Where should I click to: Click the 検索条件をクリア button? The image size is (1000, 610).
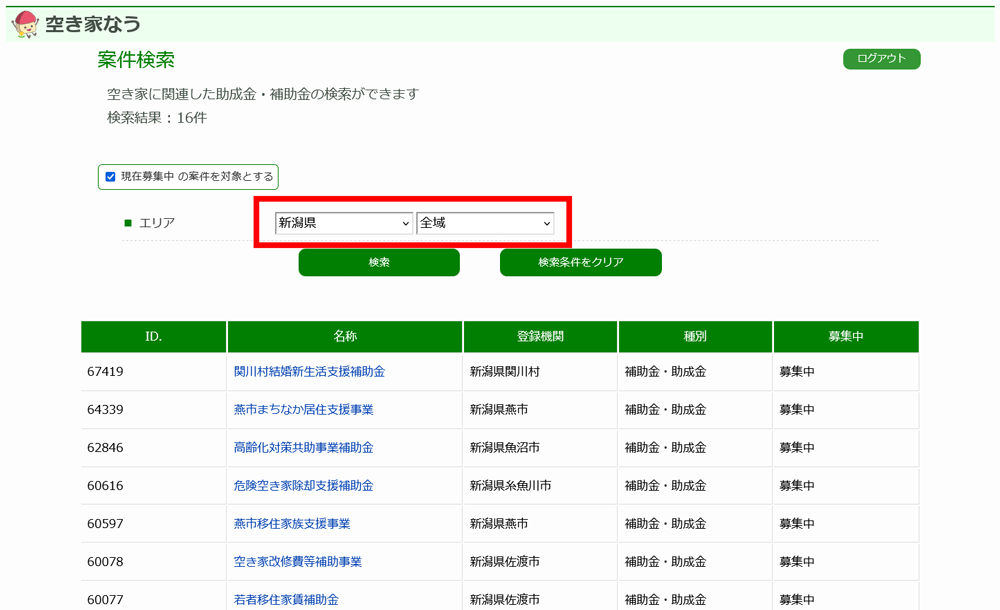pyautogui.click(x=580, y=262)
